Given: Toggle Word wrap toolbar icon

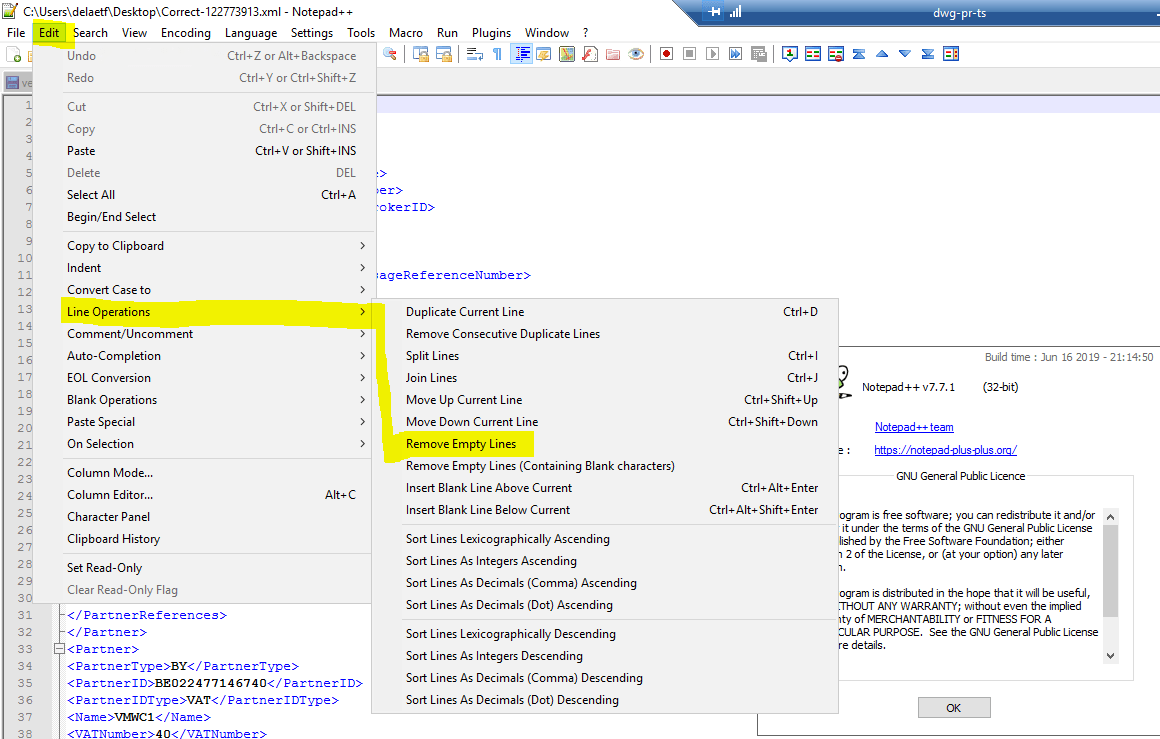Looking at the screenshot, I should click(x=475, y=54).
